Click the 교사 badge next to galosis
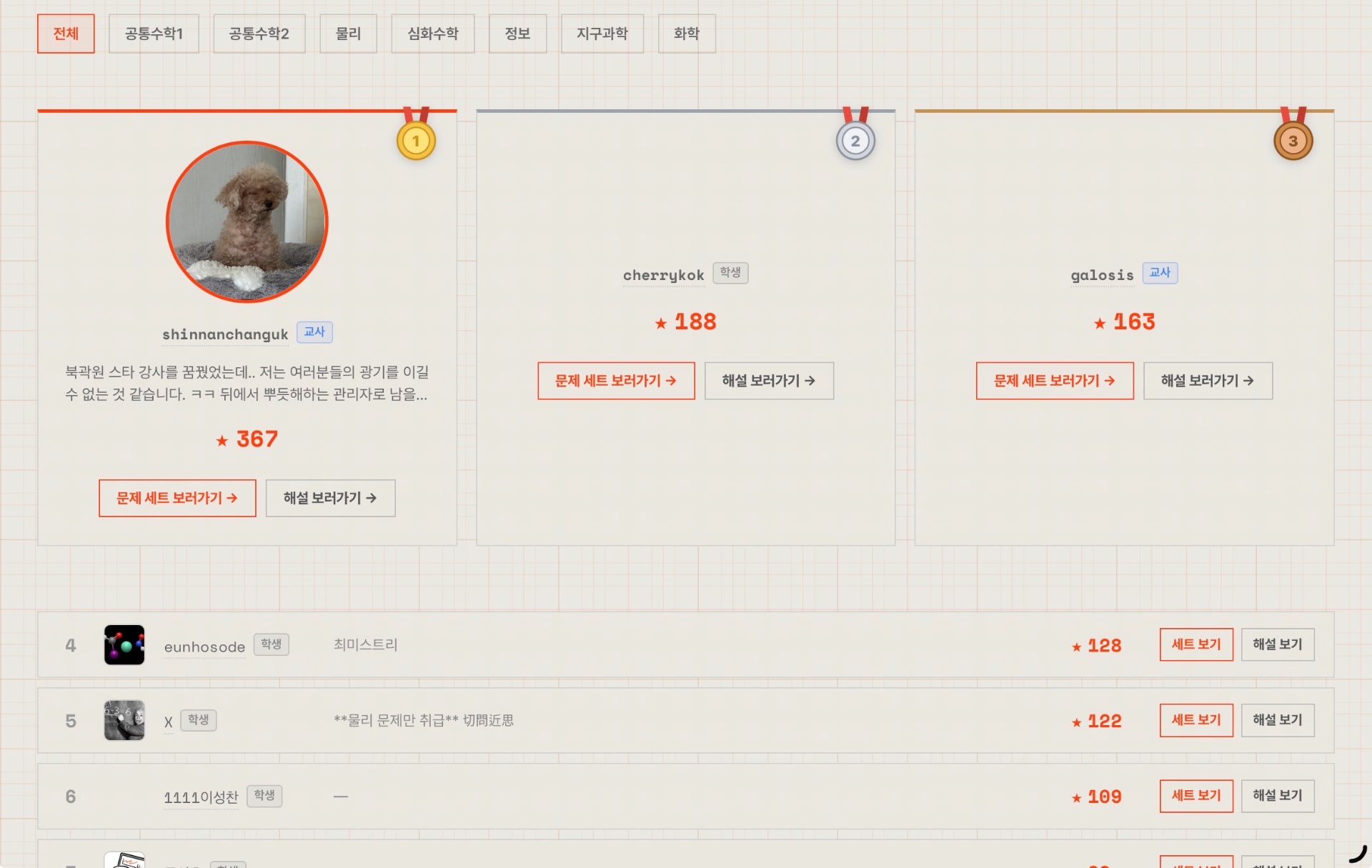Viewport: 1372px width, 868px height. 1160,273
